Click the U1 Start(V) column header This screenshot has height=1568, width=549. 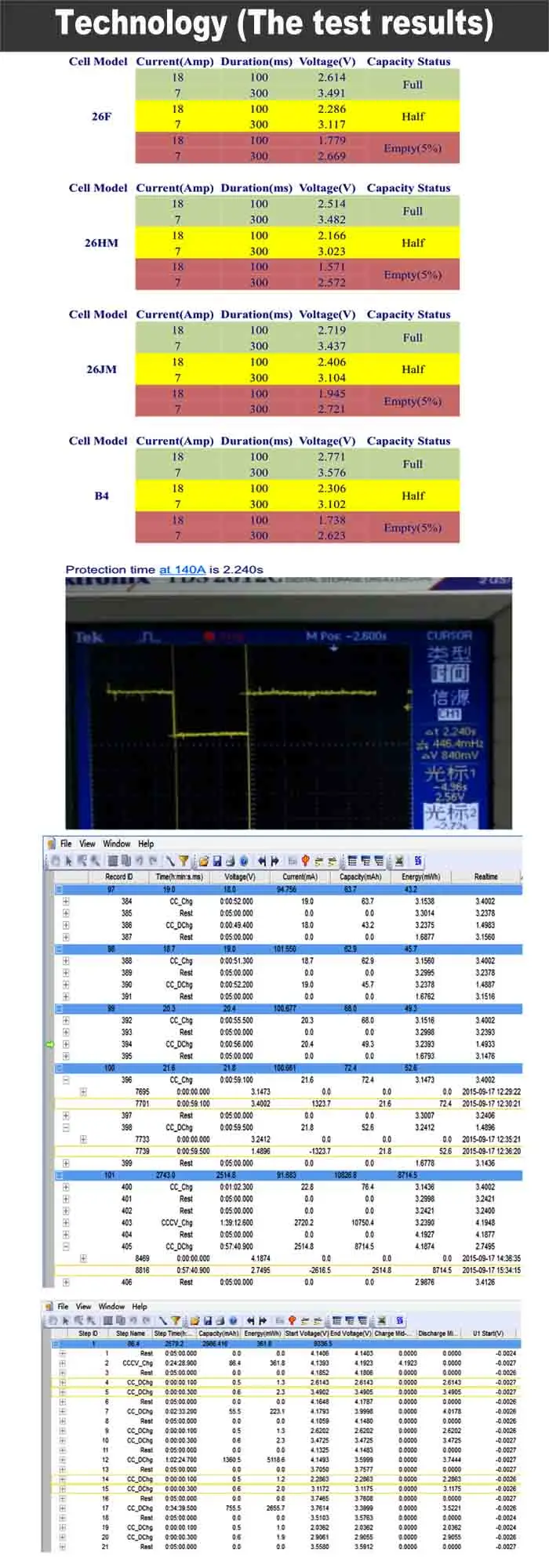point(489,1334)
